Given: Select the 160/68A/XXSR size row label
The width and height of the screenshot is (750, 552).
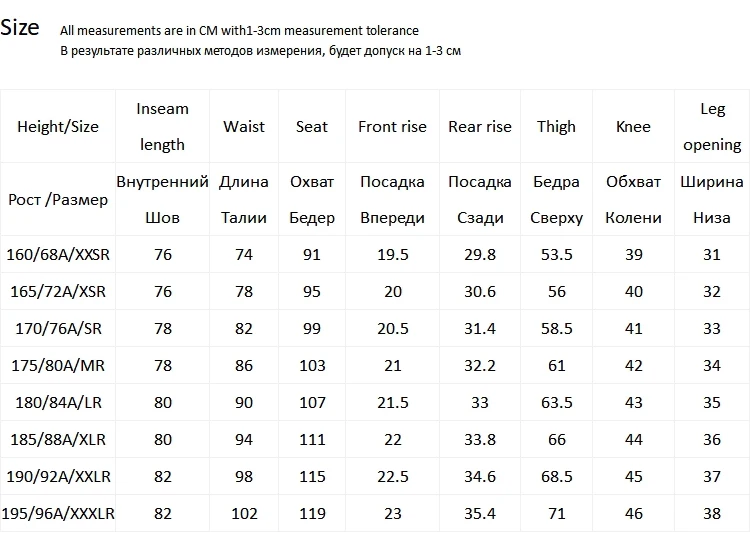Looking at the screenshot, I should pyautogui.click(x=58, y=255).
